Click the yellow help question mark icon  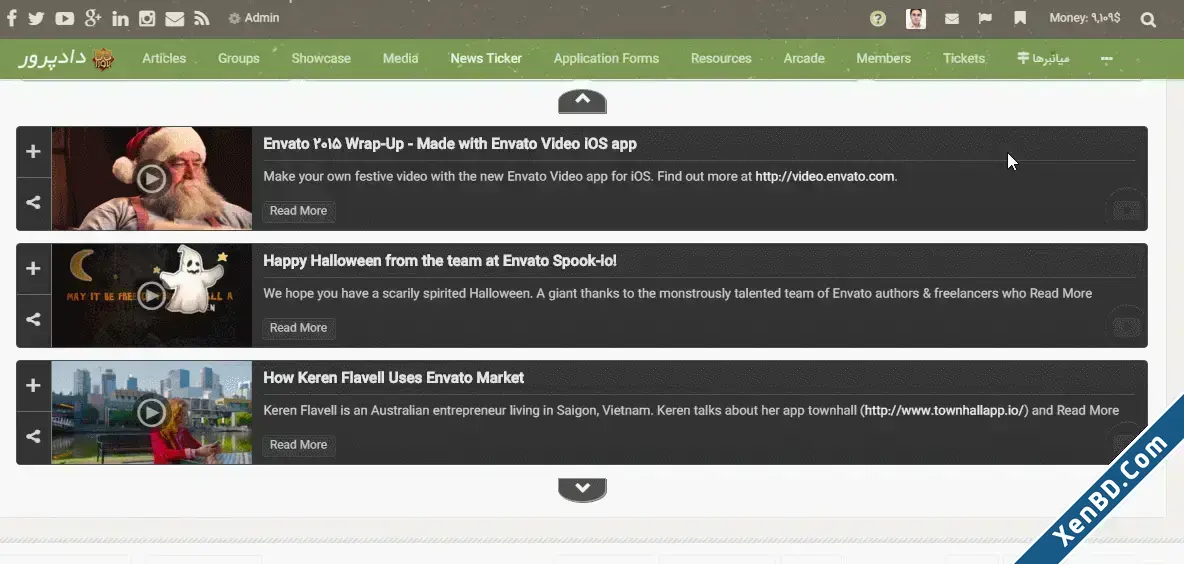click(x=877, y=19)
